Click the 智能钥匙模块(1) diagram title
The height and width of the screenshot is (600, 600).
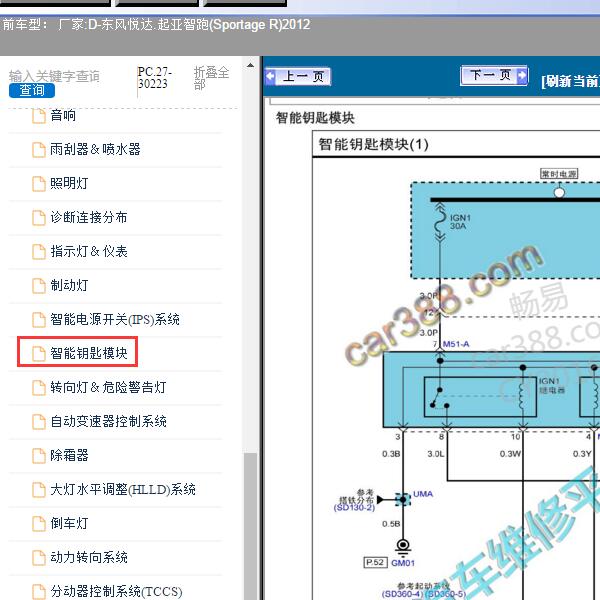click(x=373, y=144)
